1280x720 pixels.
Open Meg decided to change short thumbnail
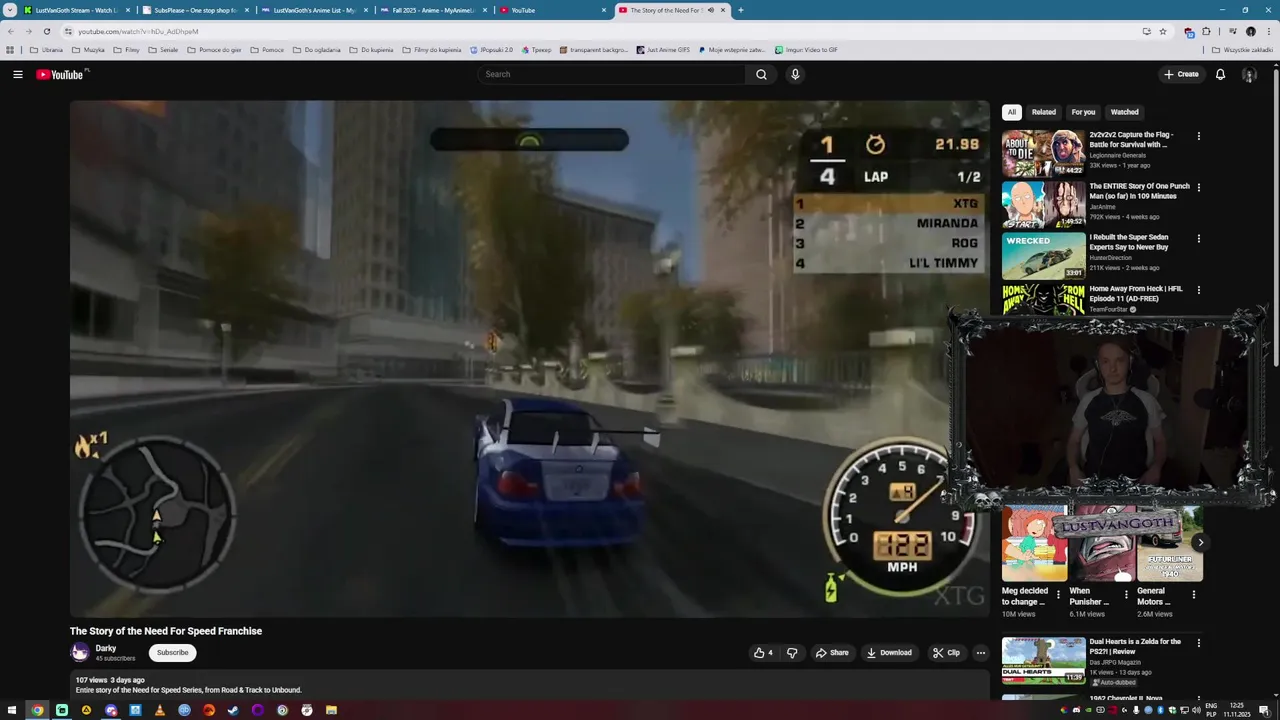coord(1034,543)
